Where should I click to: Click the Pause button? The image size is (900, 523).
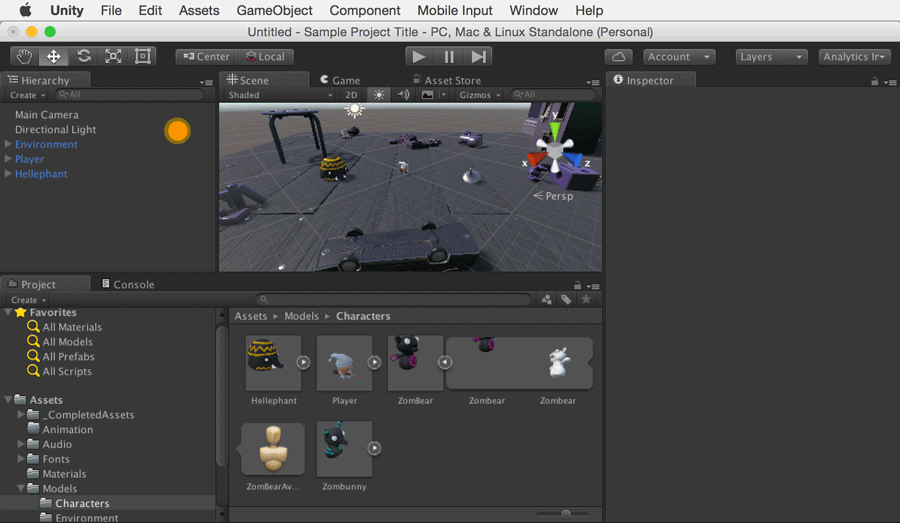click(449, 56)
